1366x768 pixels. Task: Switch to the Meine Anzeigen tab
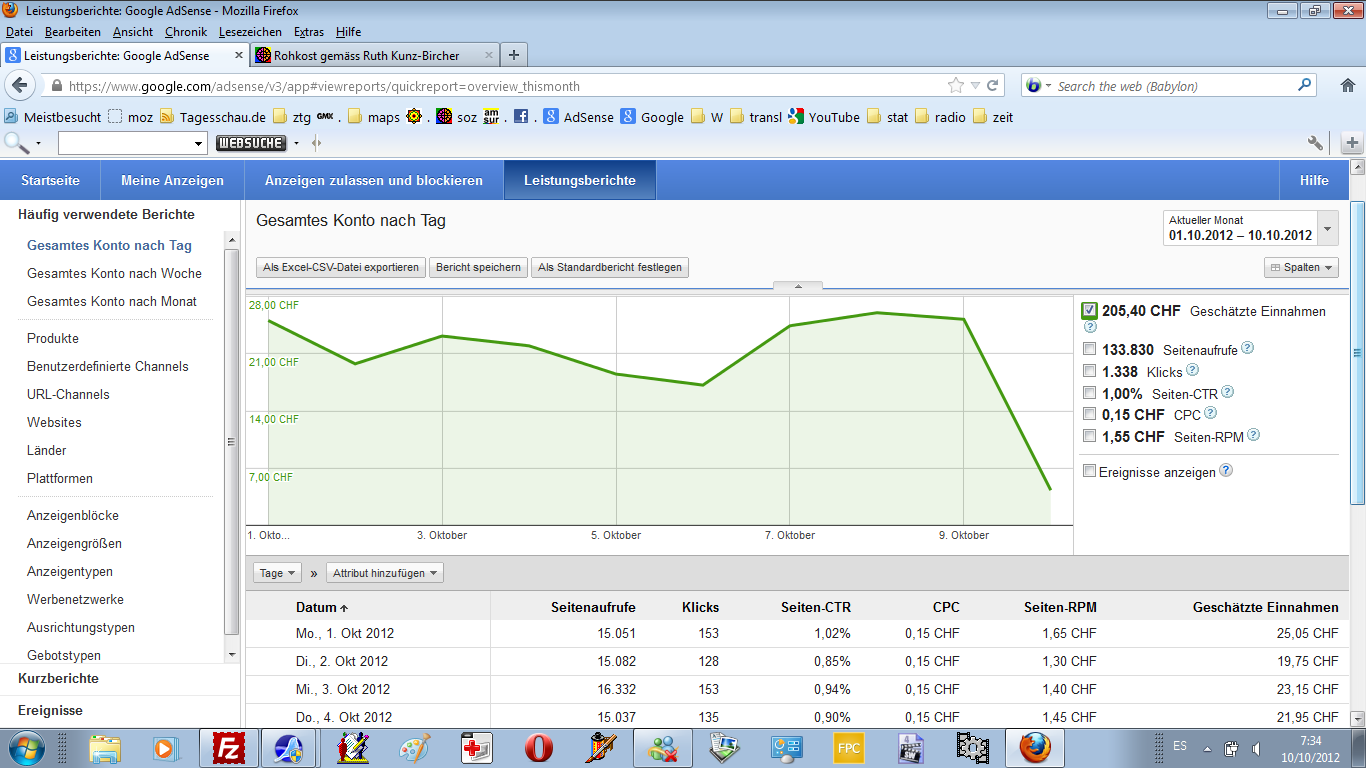(170, 180)
